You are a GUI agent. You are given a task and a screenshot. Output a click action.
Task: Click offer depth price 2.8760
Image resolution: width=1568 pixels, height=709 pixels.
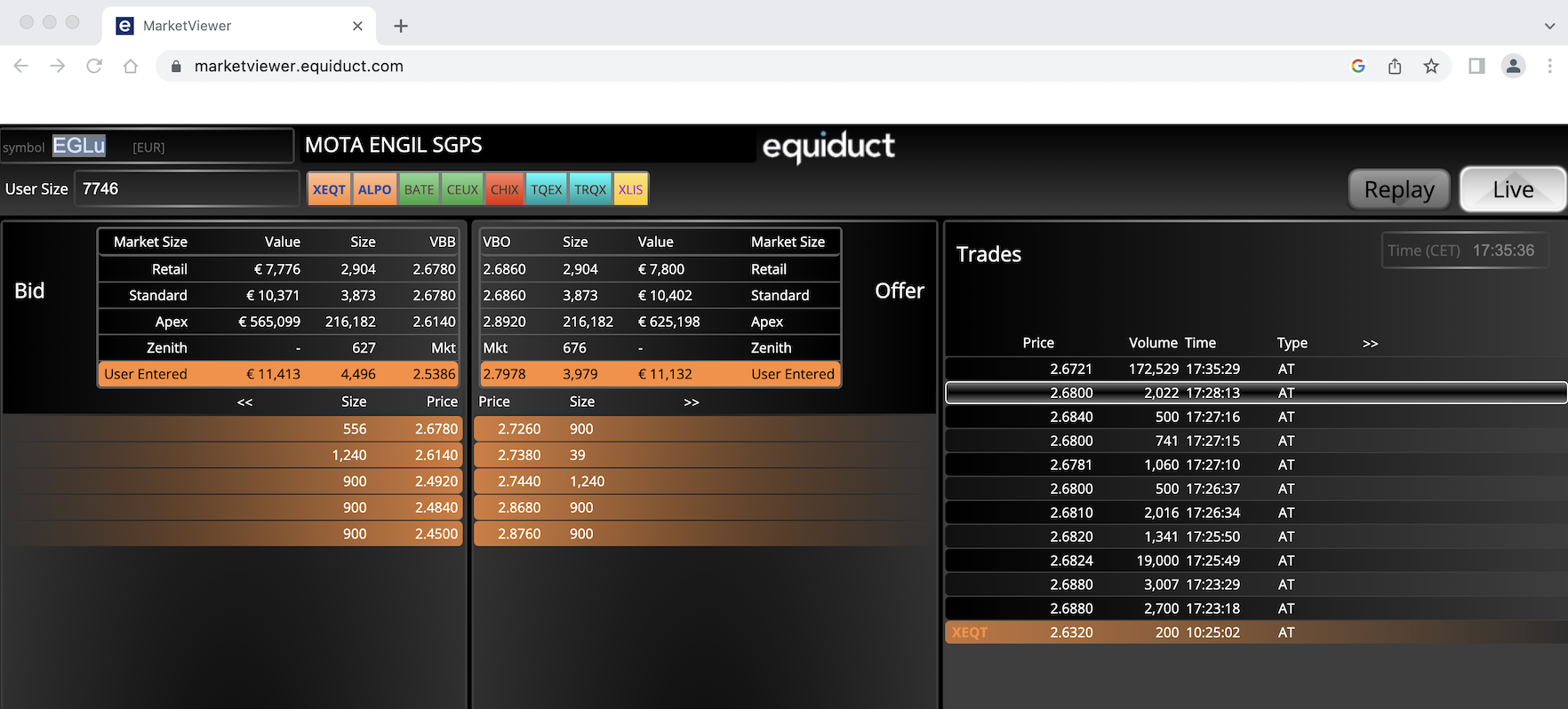pos(519,534)
